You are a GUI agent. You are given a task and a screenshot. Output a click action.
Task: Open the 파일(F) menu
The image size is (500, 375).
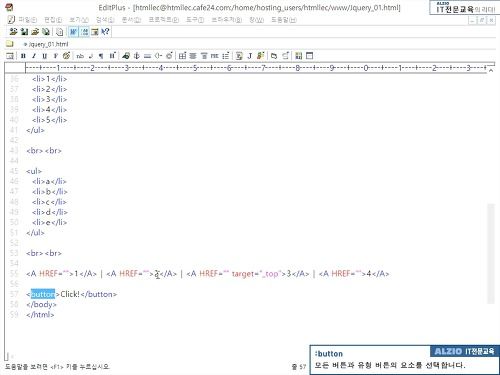coord(28,20)
